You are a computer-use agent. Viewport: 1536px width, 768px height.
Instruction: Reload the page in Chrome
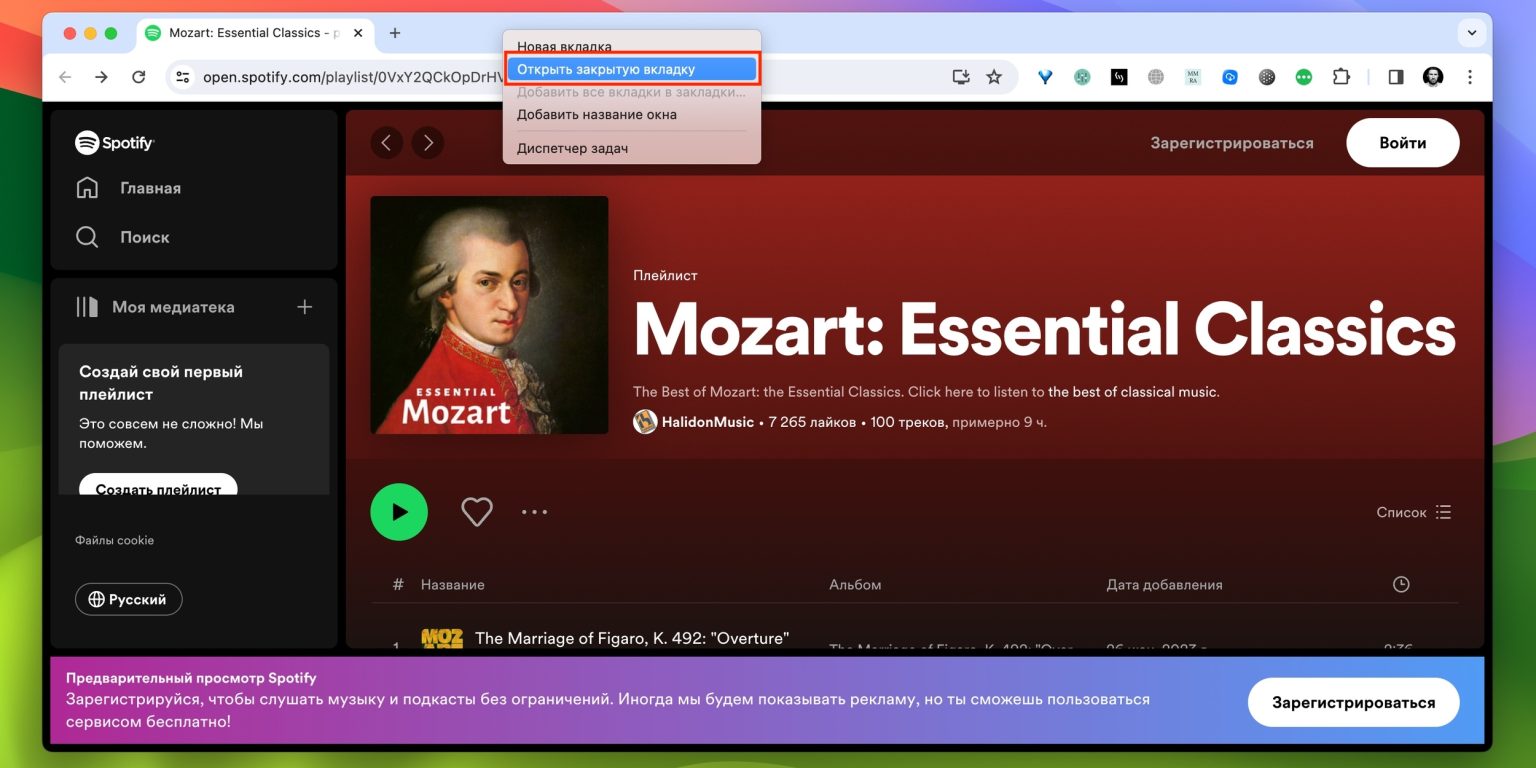[x=139, y=77]
